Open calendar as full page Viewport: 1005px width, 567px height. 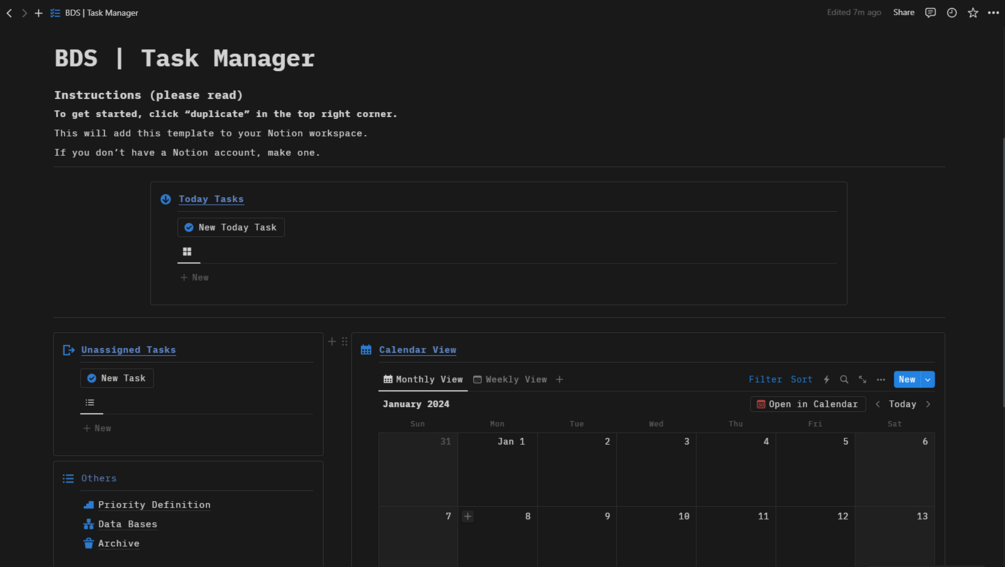point(863,379)
